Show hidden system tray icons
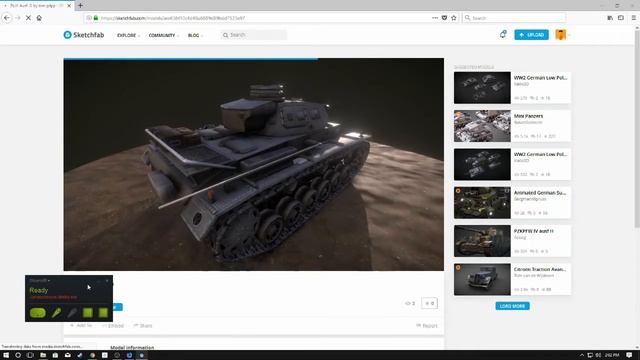640x360 pixels. click(x=582, y=355)
